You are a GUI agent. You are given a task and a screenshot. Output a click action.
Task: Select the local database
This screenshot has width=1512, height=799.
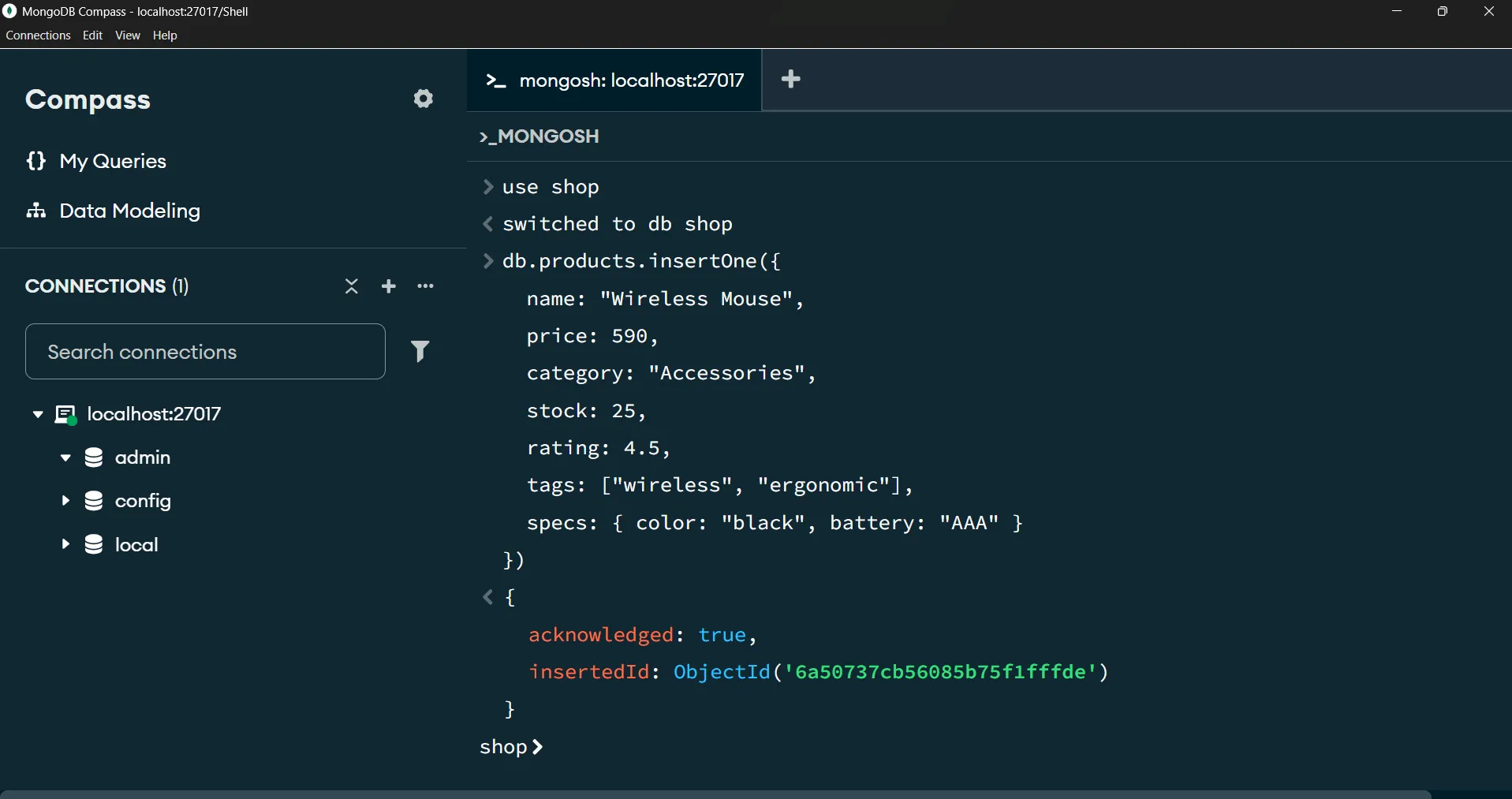(x=136, y=545)
